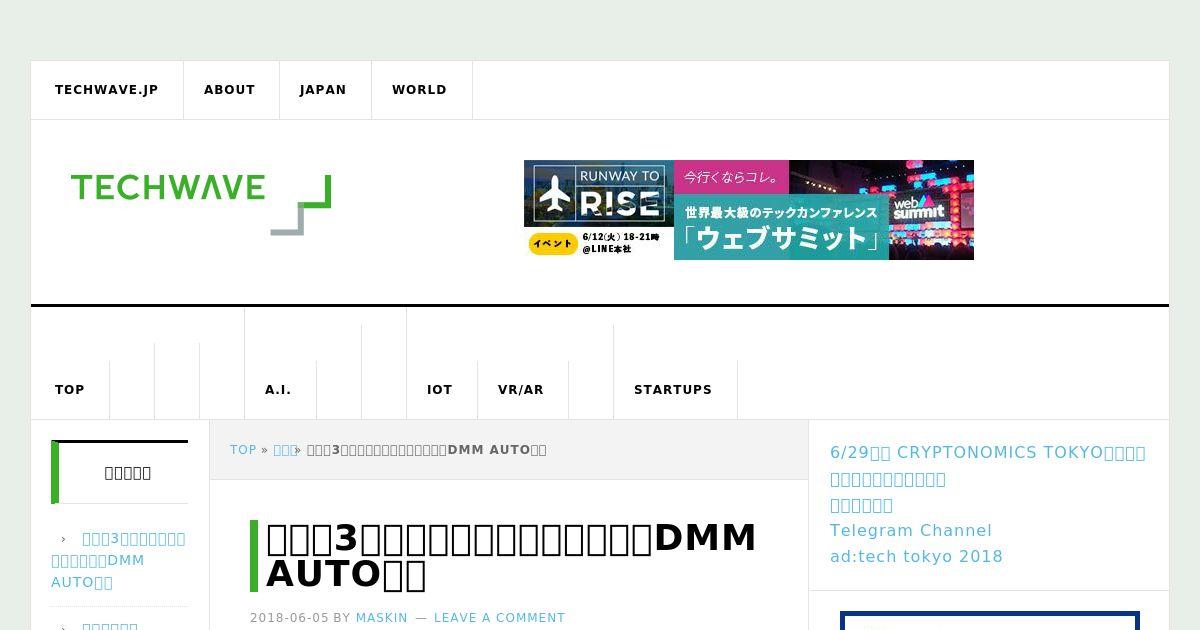
Task: Open the STARTUPS category tab
Action: pyautogui.click(x=673, y=390)
